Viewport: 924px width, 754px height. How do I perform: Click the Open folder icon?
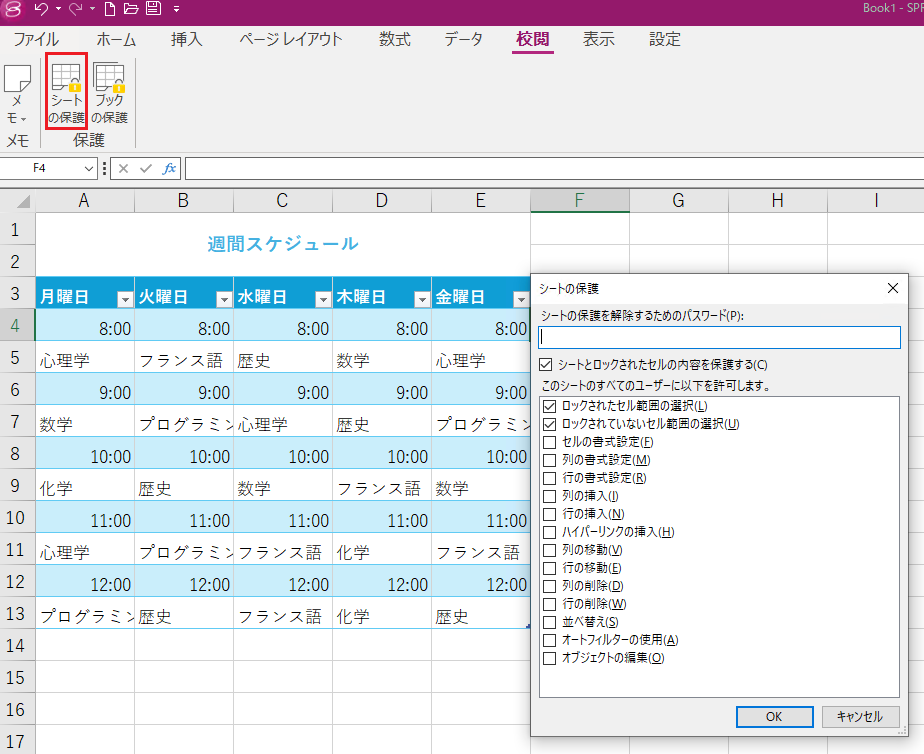coord(131,9)
